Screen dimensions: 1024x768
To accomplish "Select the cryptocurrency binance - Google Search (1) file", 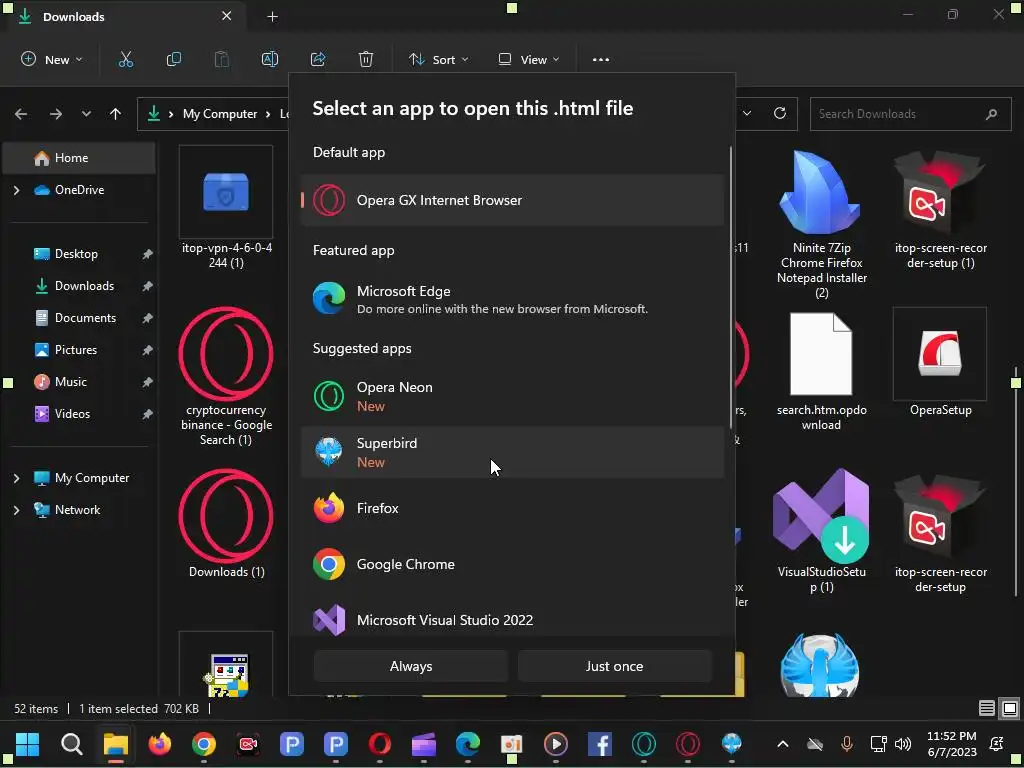I will pos(226,377).
